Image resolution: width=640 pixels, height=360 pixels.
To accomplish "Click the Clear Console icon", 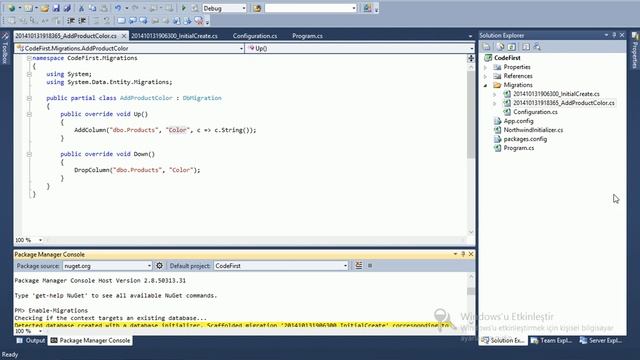I will (358, 266).
